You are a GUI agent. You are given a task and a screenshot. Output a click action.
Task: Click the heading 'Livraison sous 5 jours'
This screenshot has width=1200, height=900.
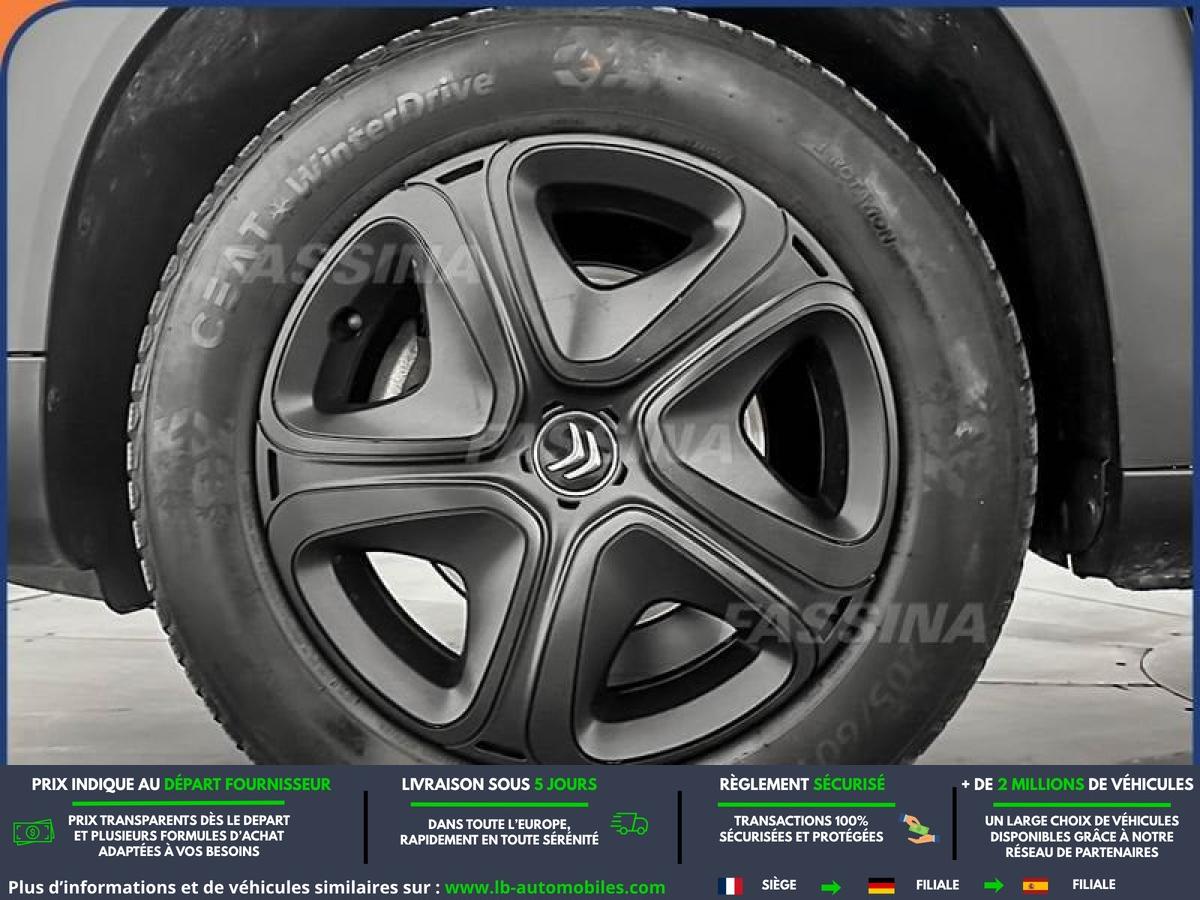click(x=499, y=784)
